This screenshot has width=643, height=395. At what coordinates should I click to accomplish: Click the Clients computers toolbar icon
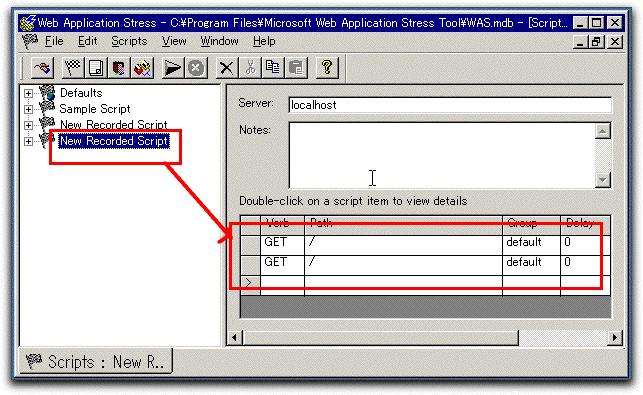142,68
